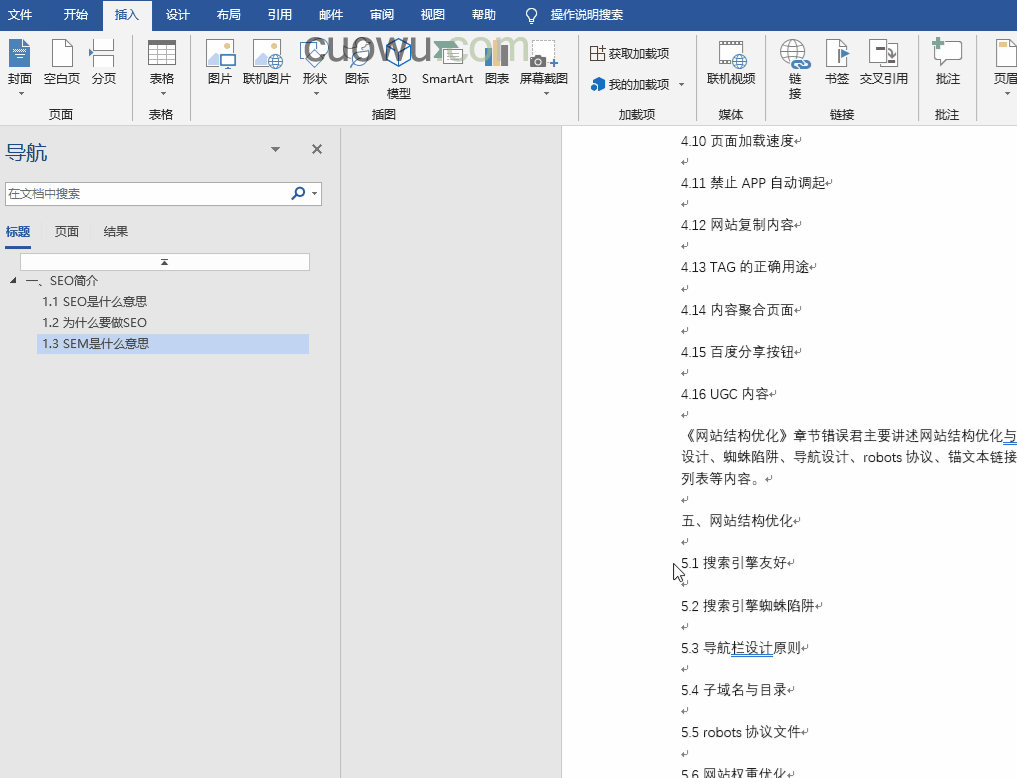Insert a cover page (封面)
Screen dimensions: 1017x778
point(19,67)
